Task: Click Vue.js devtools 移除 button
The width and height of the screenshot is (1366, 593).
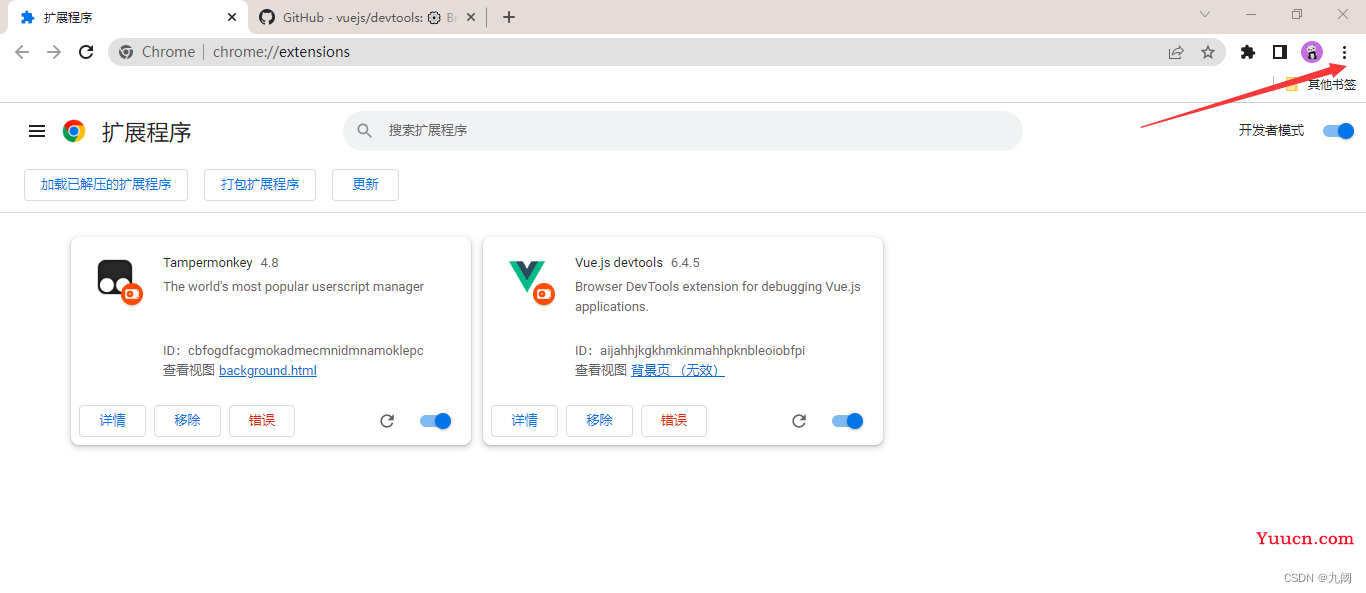Action: pyautogui.click(x=599, y=421)
